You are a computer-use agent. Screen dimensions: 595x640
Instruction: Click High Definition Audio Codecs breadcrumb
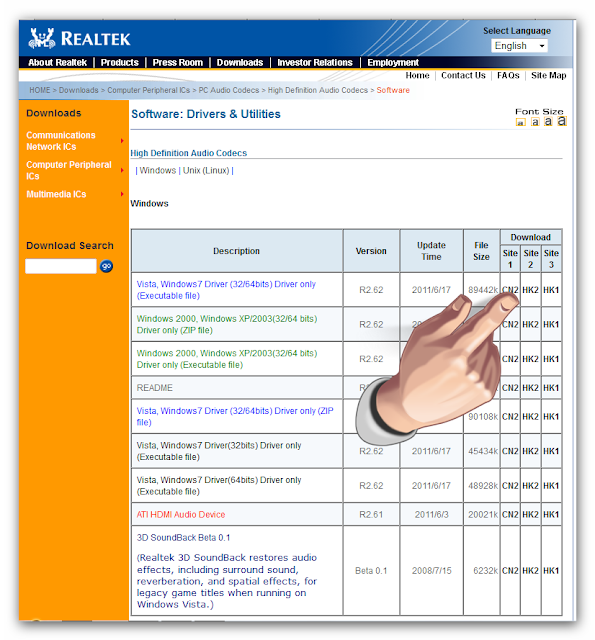[x=317, y=90]
